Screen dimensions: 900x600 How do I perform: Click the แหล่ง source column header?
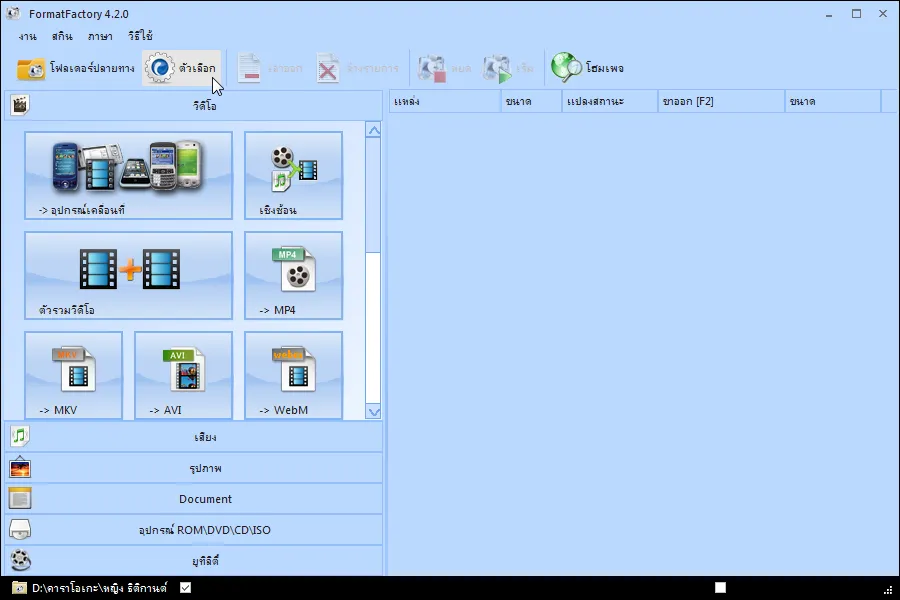tap(445, 102)
